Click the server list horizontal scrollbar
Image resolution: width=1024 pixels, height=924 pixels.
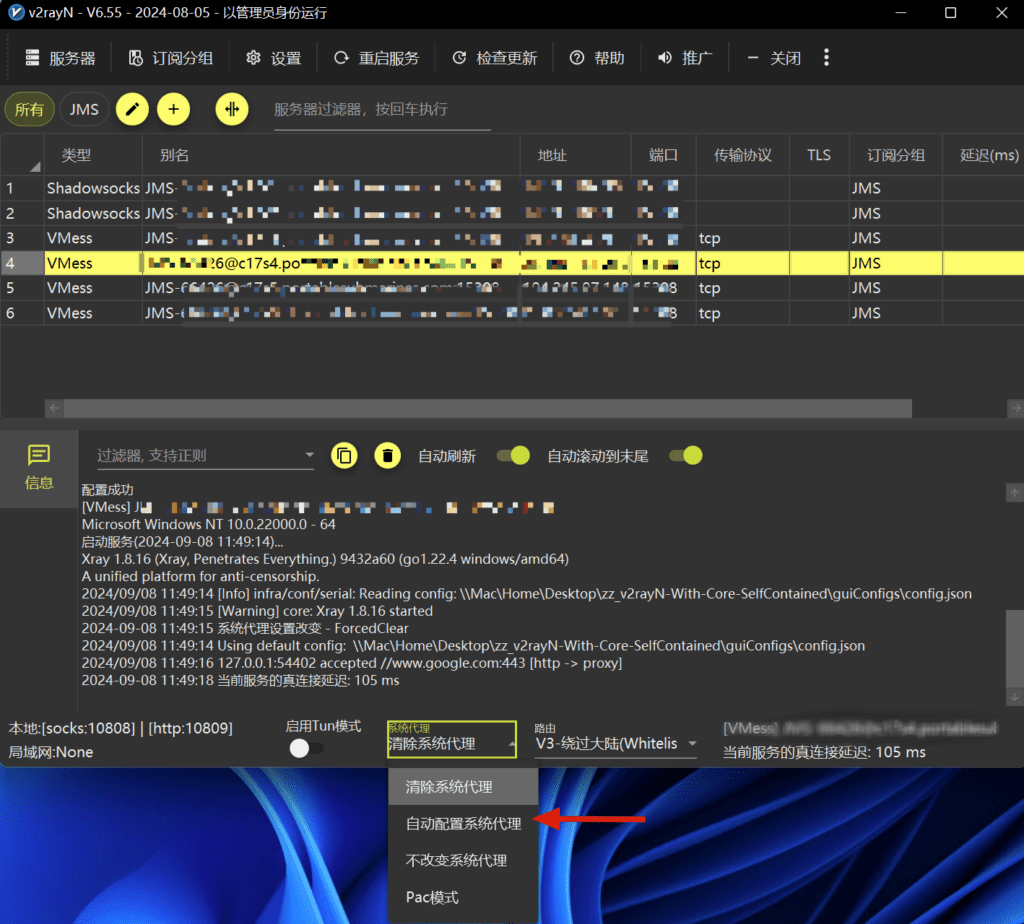488,409
